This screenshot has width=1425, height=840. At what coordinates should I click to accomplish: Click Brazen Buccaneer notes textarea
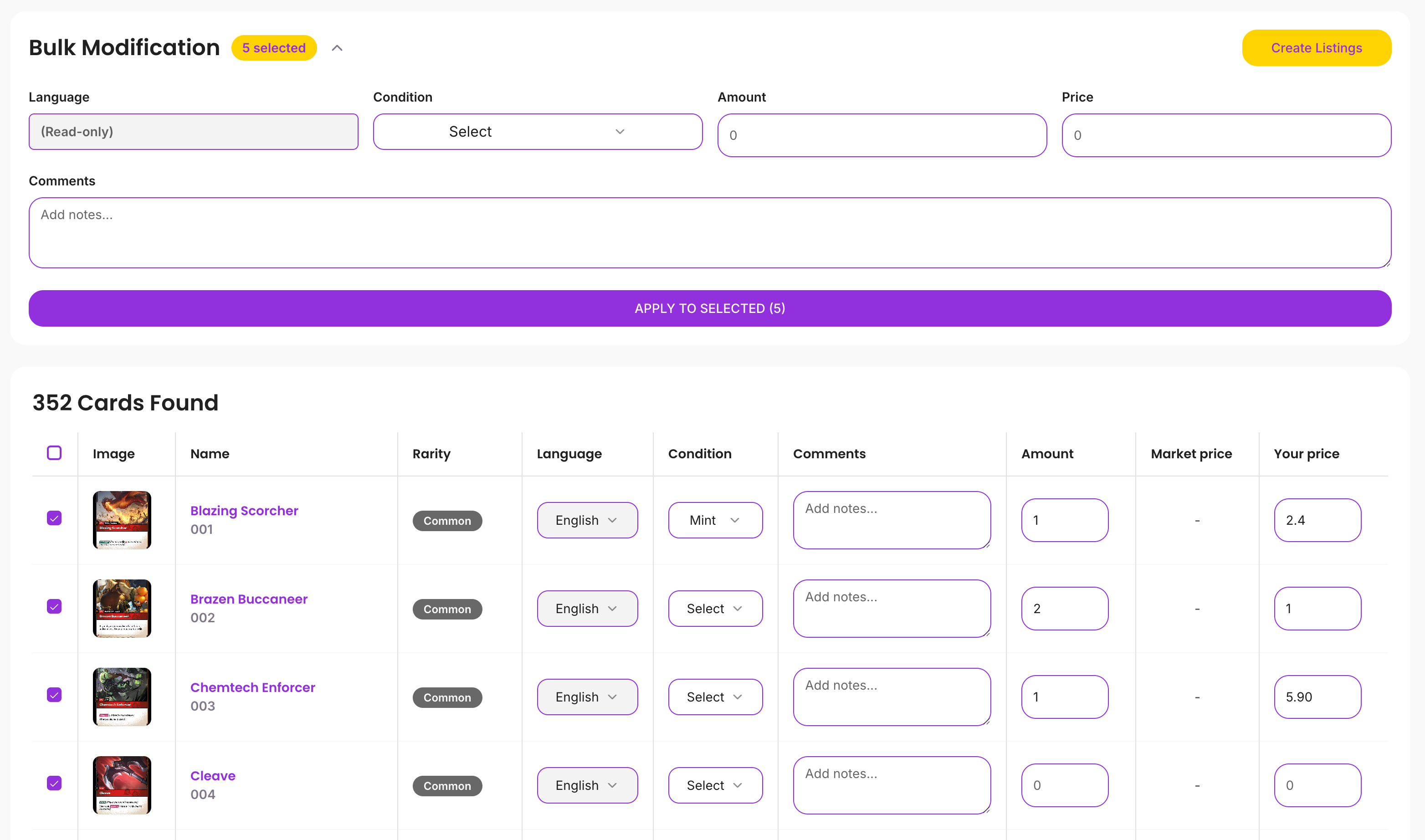[x=892, y=609]
